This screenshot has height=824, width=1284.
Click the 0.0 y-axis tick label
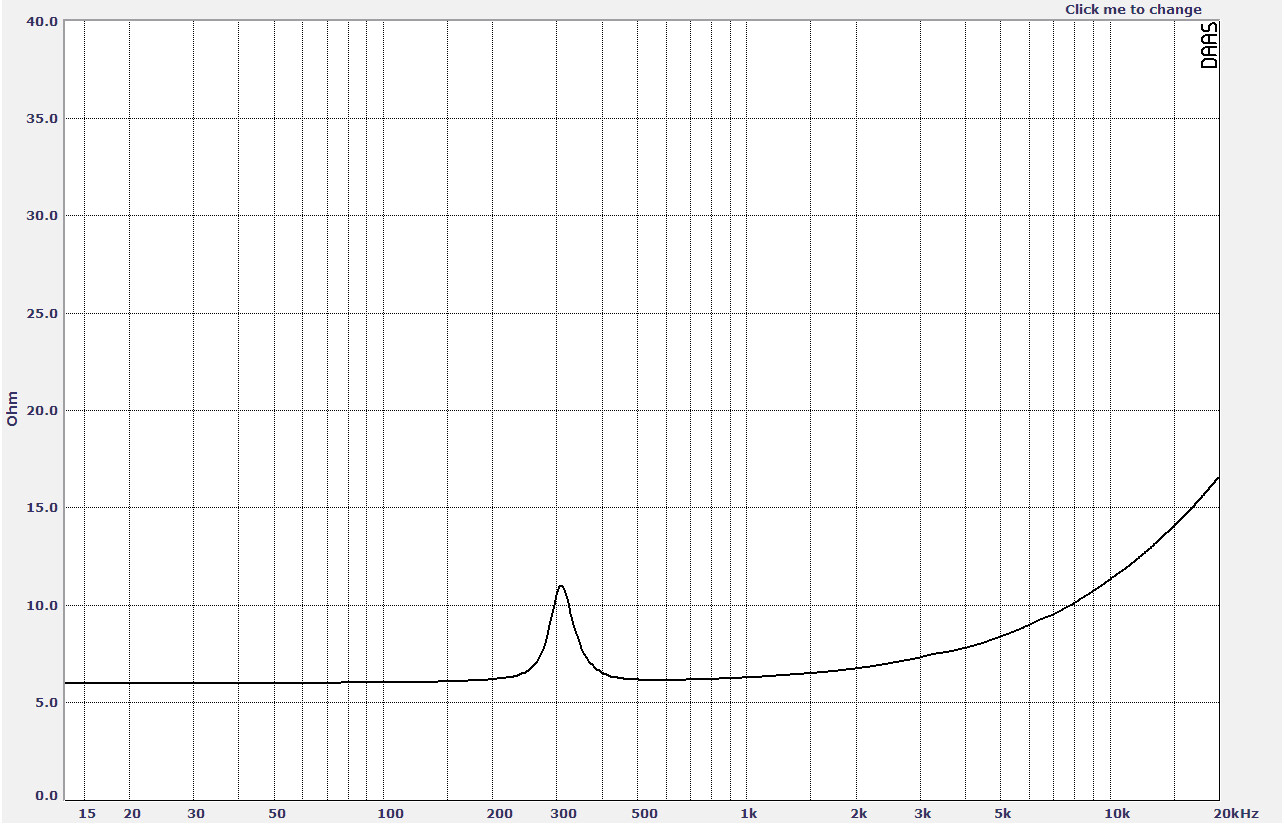tap(44, 796)
